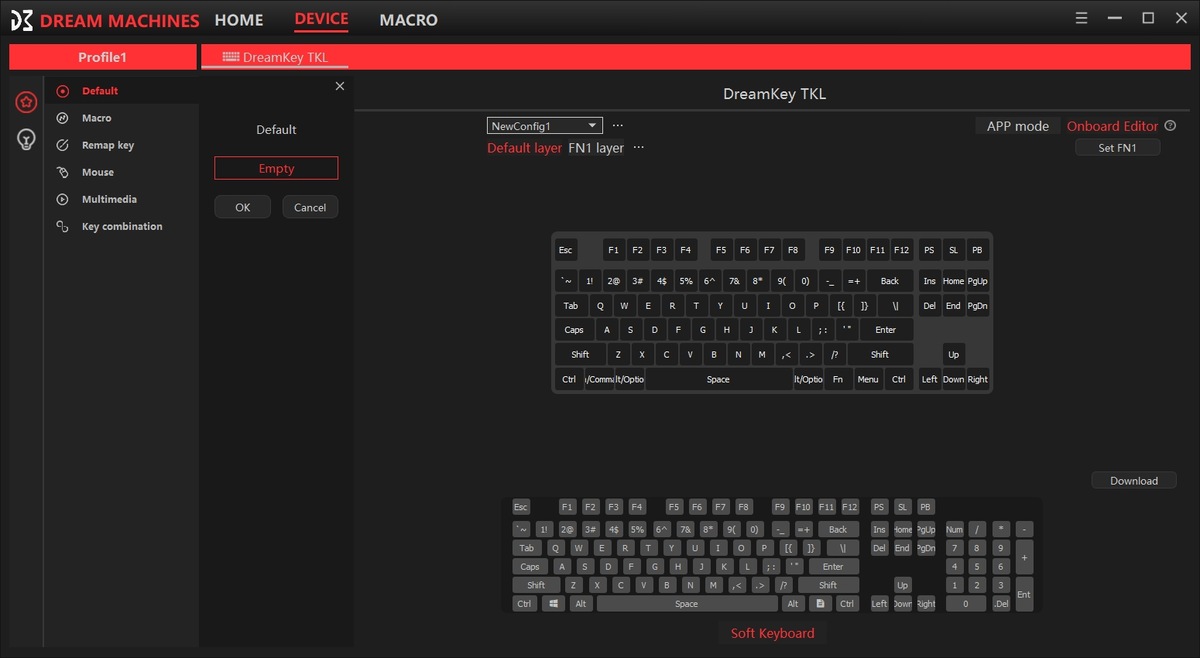
Task: Select the Fn key on DreamKey TKL layout
Action: (838, 379)
